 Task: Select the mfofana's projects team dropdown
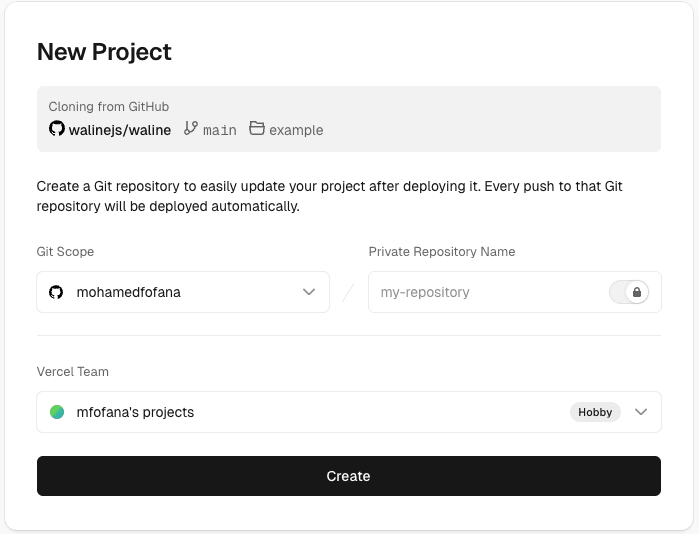pyautogui.click(x=300, y=412)
